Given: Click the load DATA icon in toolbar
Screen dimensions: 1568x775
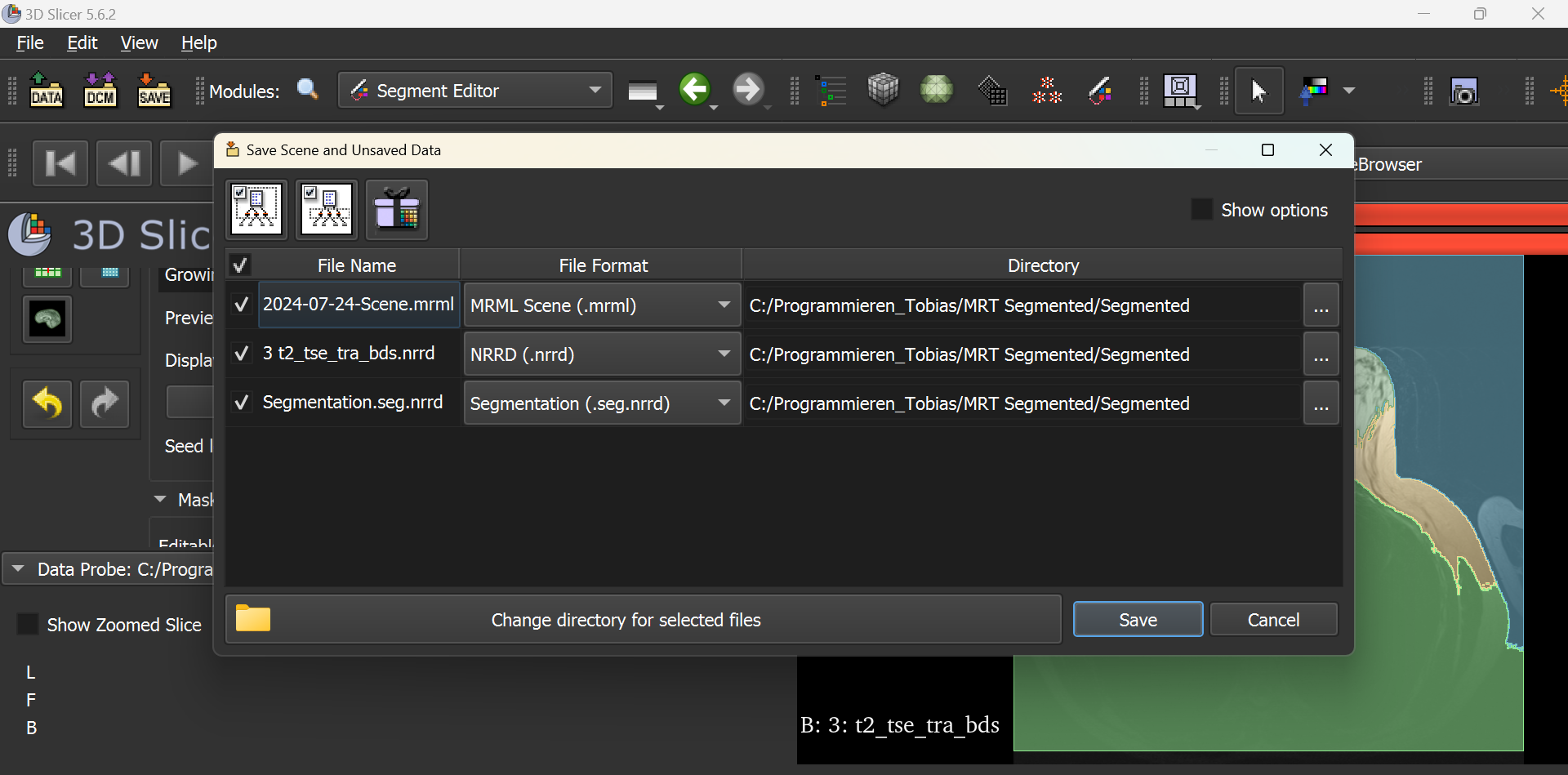Looking at the screenshot, I should pyautogui.click(x=47, y=91).
